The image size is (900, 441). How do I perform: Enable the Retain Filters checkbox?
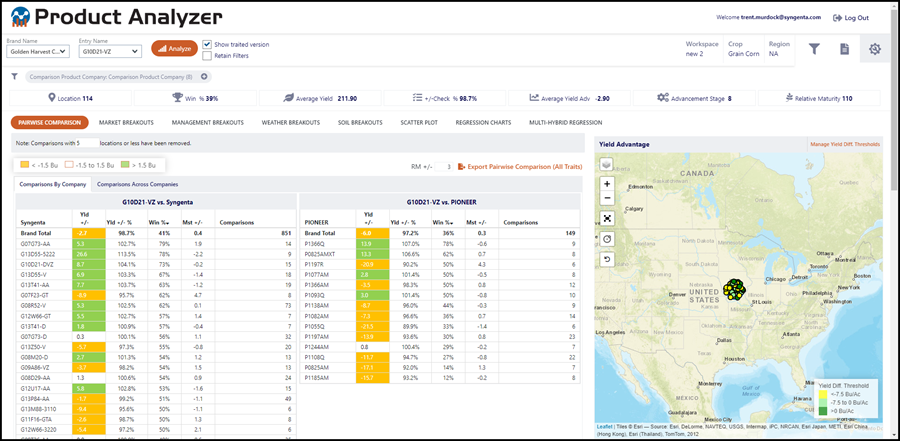point(207,56)
